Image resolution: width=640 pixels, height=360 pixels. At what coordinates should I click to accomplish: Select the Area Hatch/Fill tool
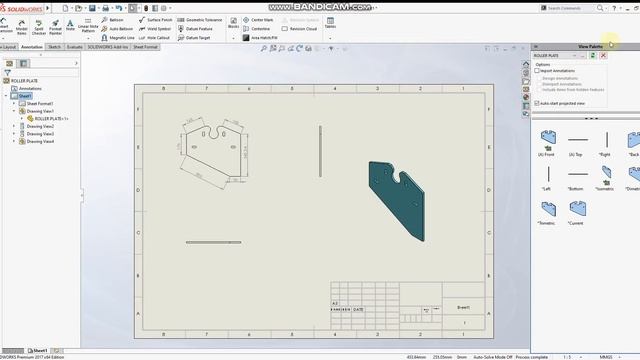(260, 38)
